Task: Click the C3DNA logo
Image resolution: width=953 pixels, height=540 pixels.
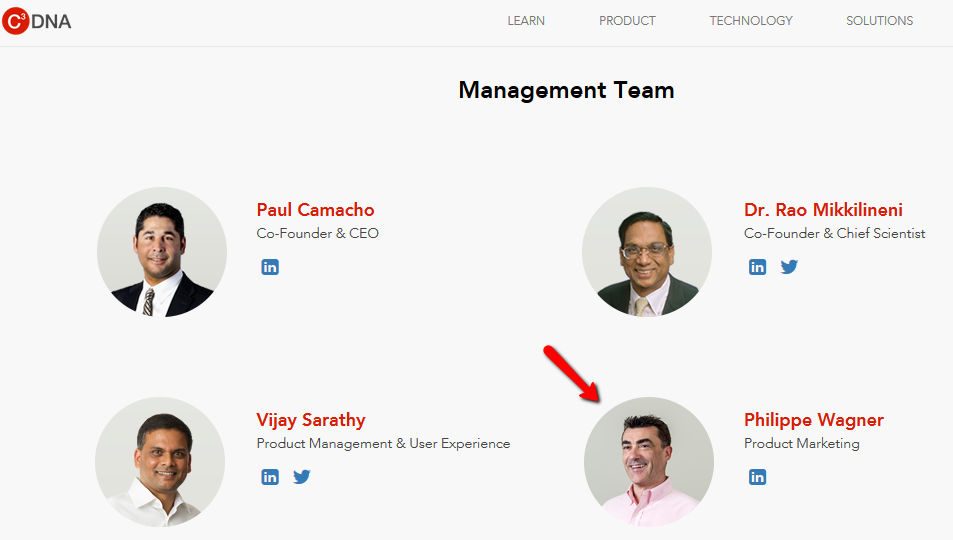Action: click(36, 21)
